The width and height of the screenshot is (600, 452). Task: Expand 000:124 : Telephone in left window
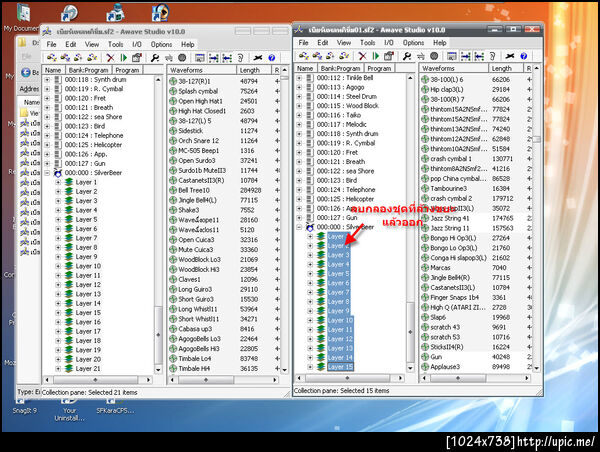[x=47, y=135]
